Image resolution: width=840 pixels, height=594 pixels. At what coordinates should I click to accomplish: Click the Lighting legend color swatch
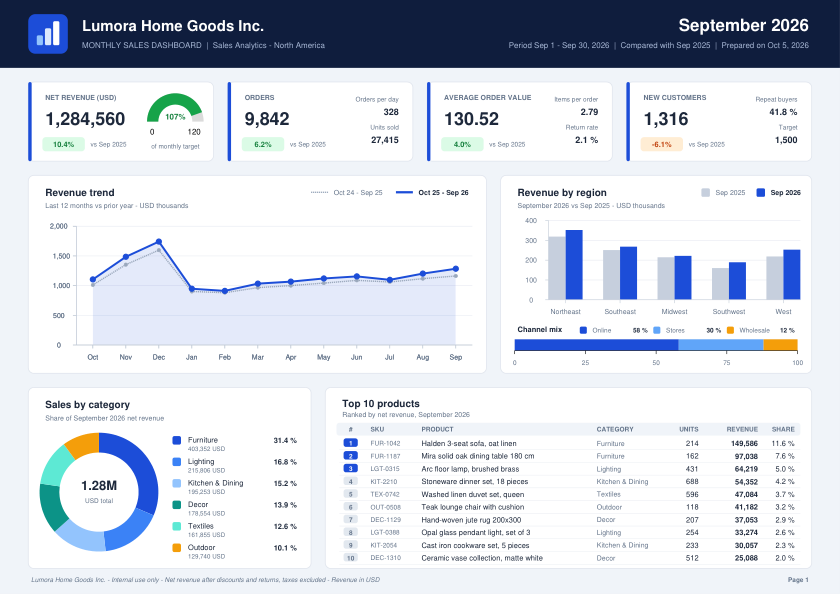(x=177, y=462)
